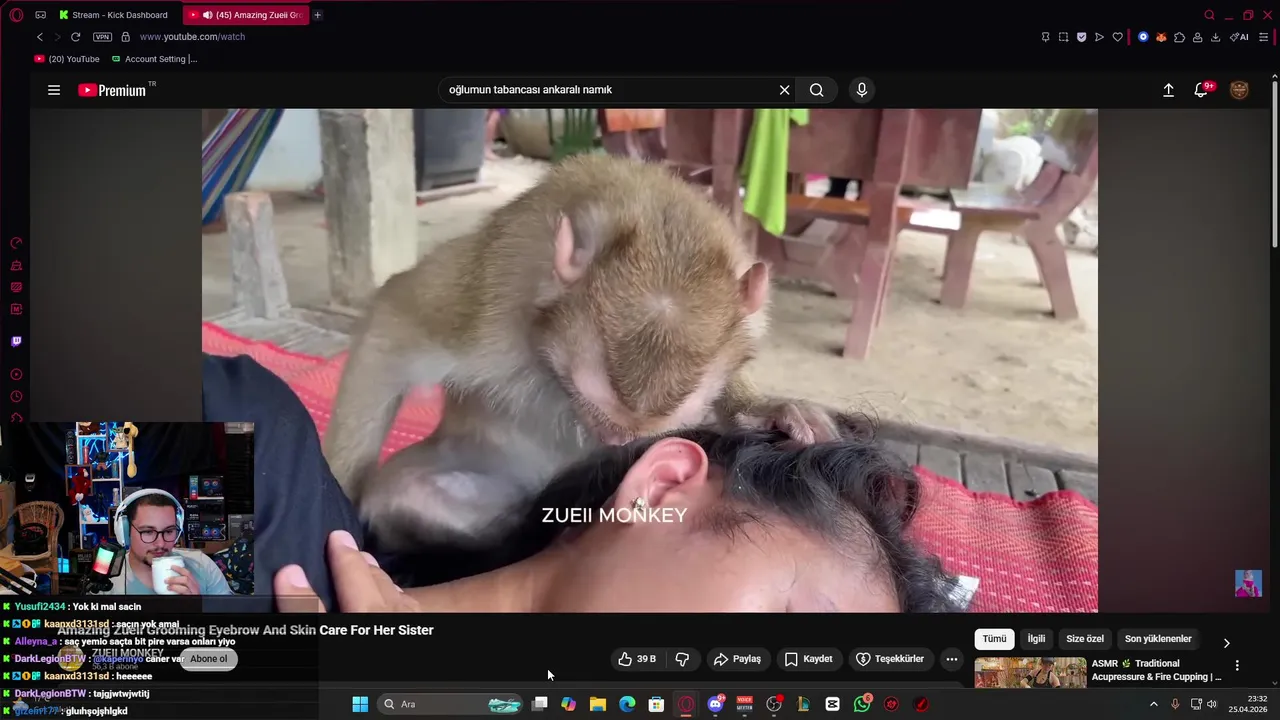Click the Paylaş share button
This screenshot has height=720, width=1280.
737,659
